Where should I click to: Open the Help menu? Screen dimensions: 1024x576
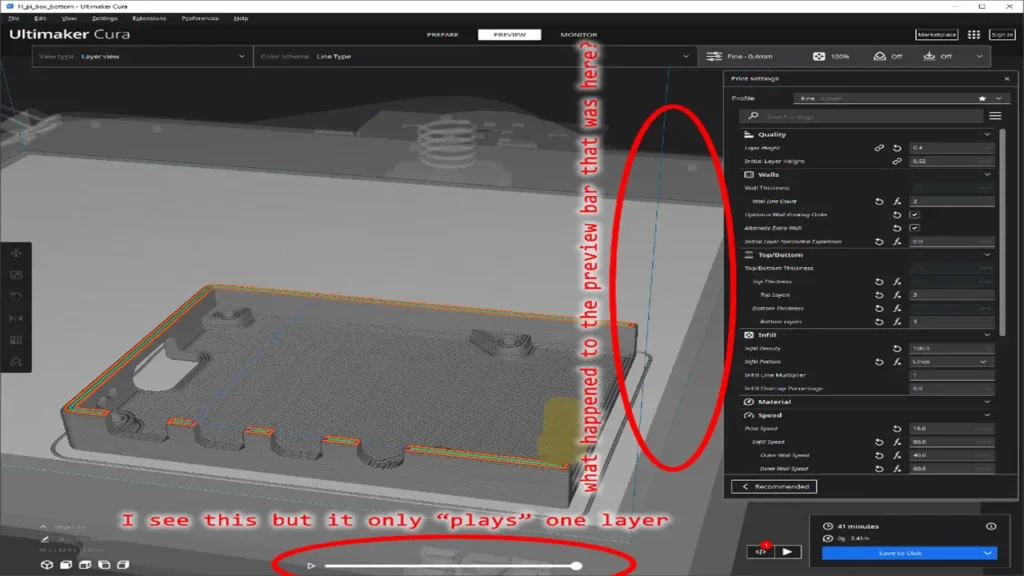[x=241, y=18]
